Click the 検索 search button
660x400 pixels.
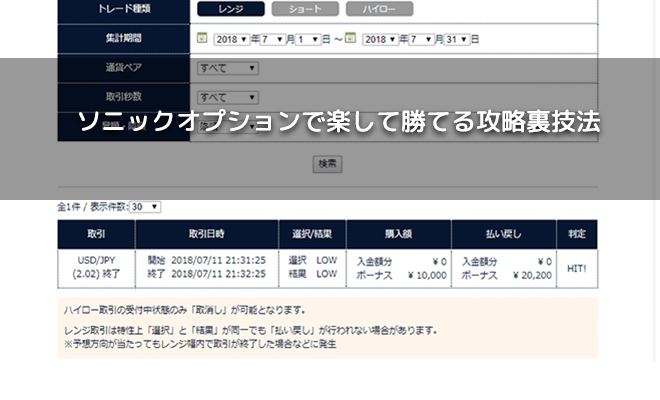tap(327, 164)
